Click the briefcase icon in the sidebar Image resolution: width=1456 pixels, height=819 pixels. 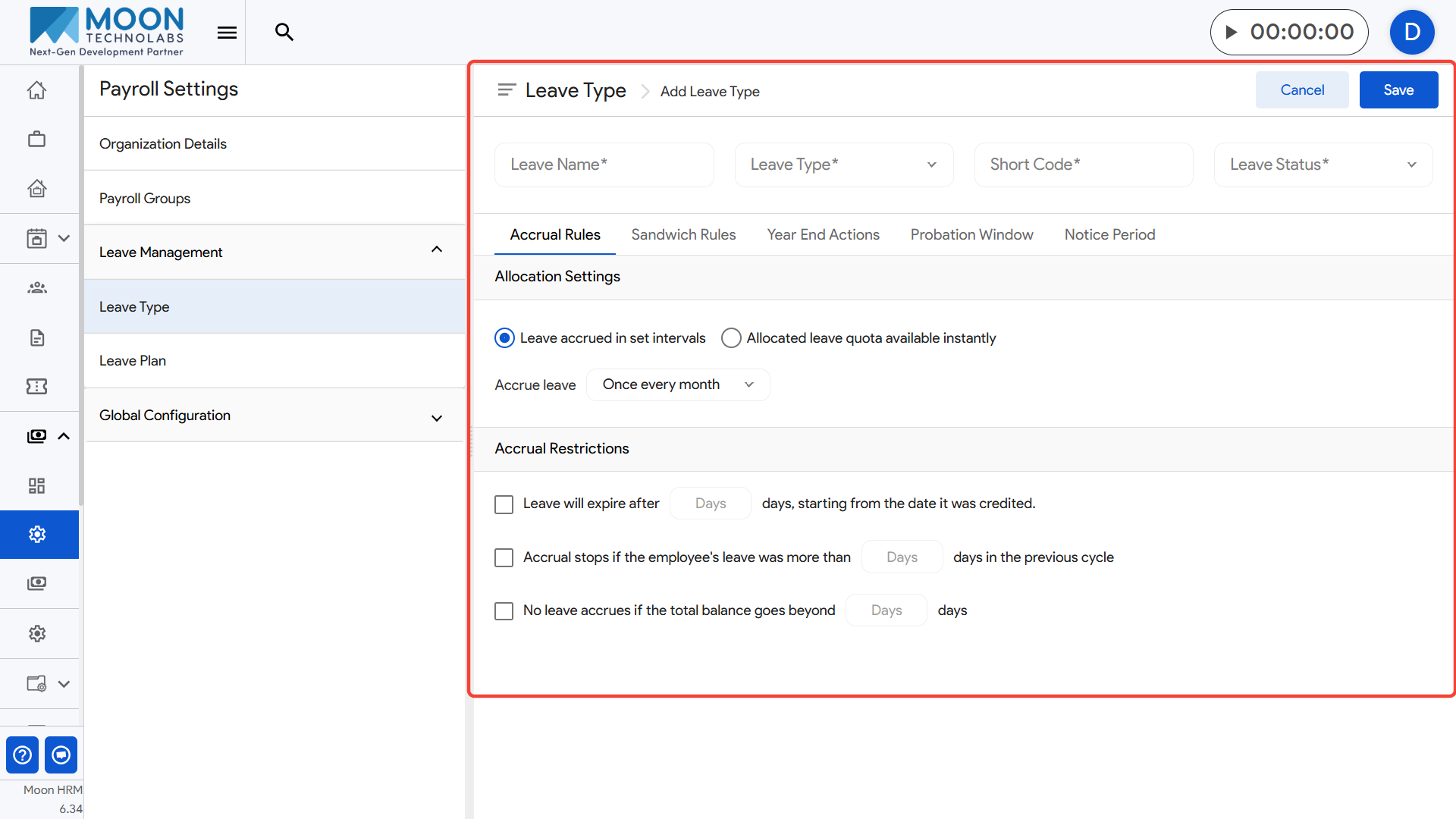(x=36, y=139)
